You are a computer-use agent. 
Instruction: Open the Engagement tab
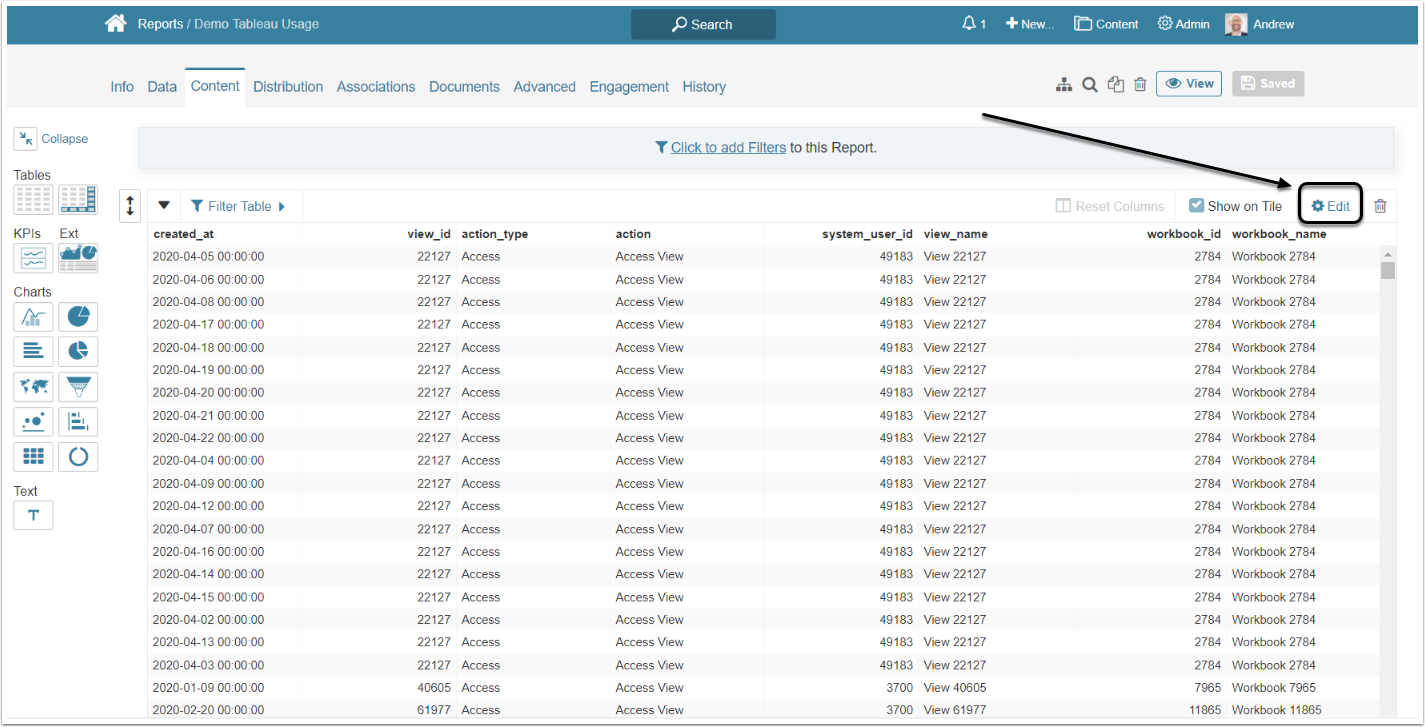coord(629,87)
